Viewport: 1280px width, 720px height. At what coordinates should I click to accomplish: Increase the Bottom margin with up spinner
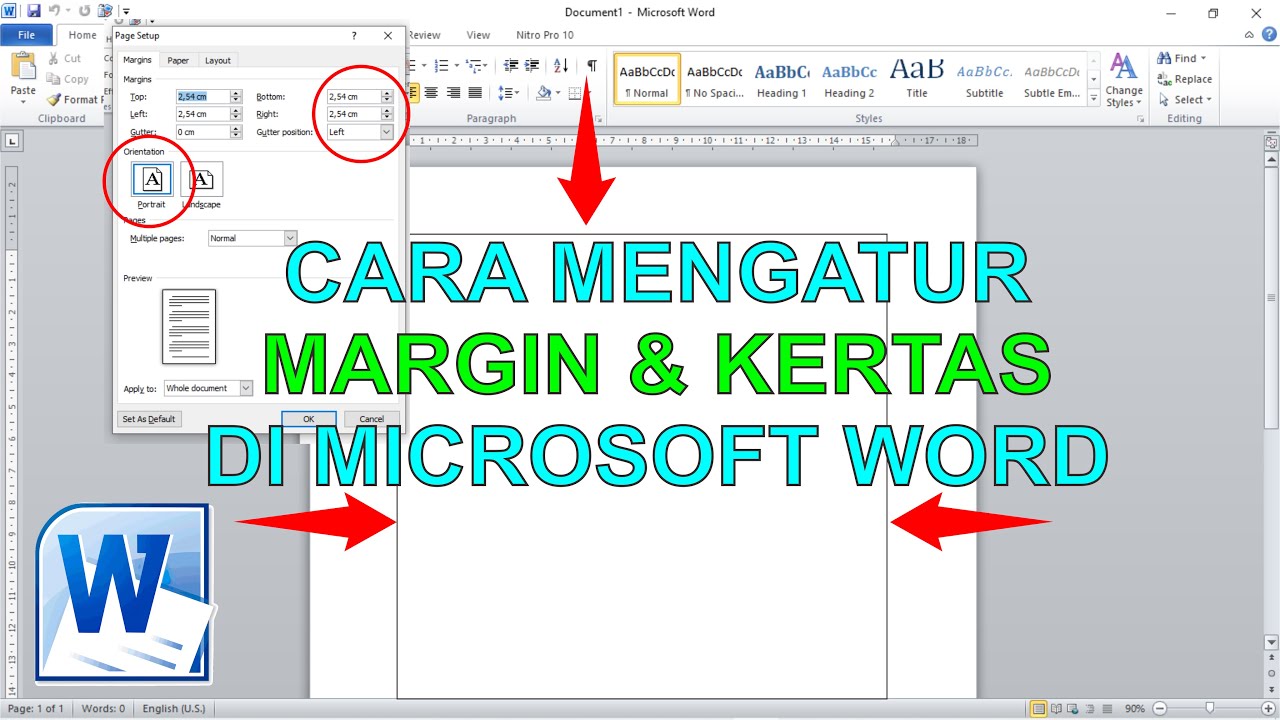[387, 94]
